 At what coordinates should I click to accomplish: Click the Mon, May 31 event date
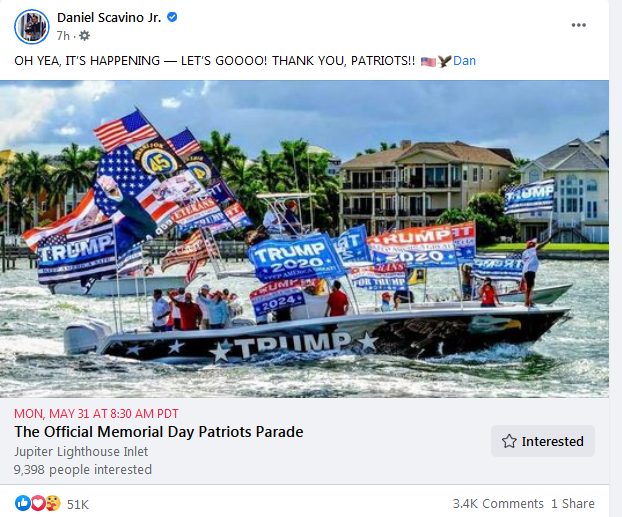coord(96,414)
